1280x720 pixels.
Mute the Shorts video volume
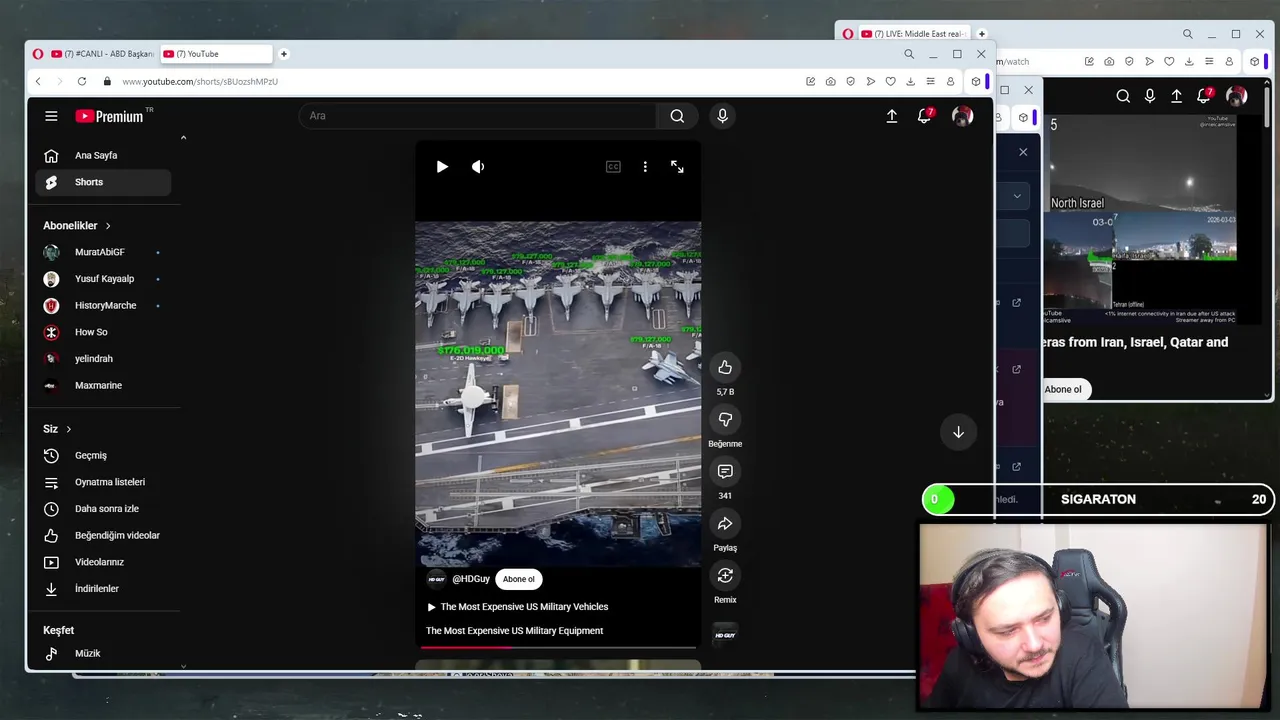(x=478, y=167)
